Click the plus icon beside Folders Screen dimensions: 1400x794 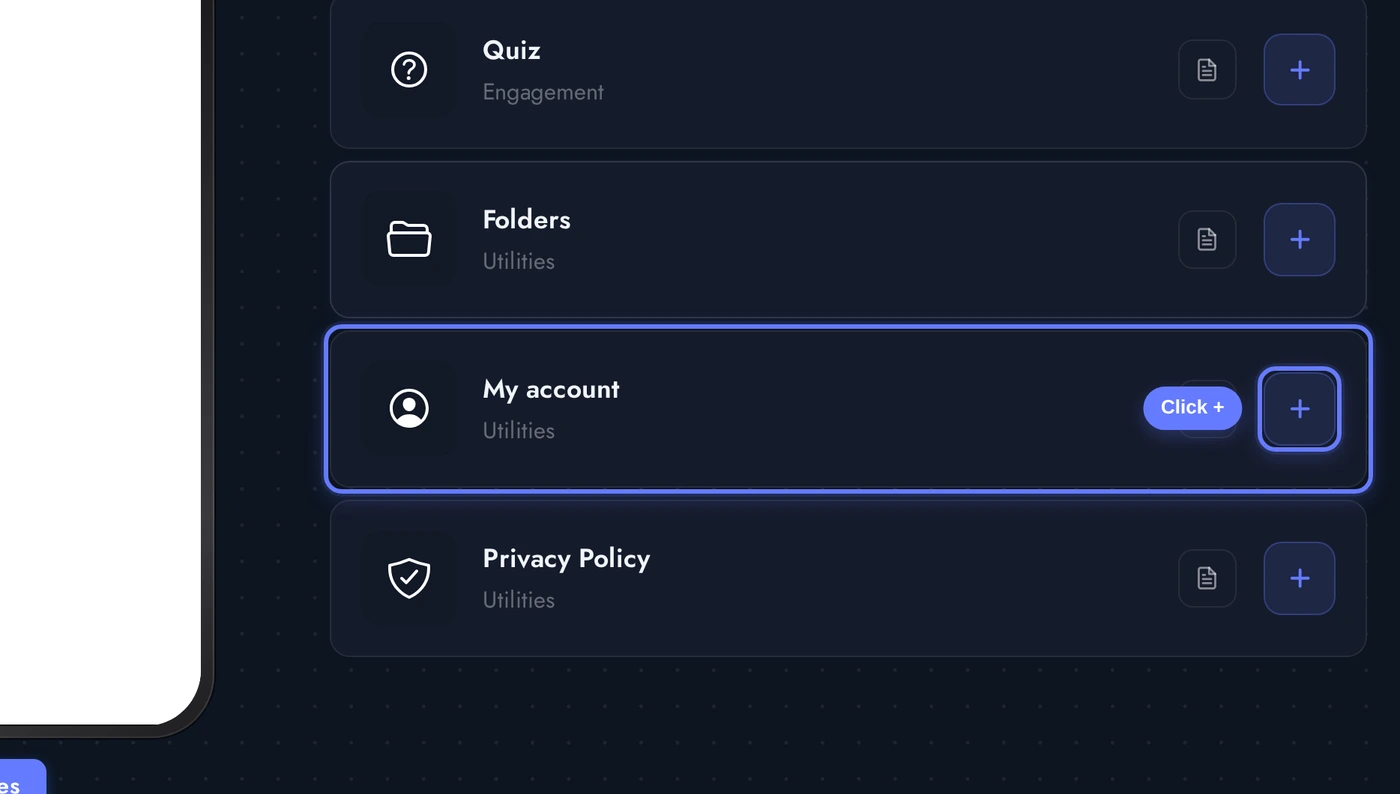tap(1298, 239)
